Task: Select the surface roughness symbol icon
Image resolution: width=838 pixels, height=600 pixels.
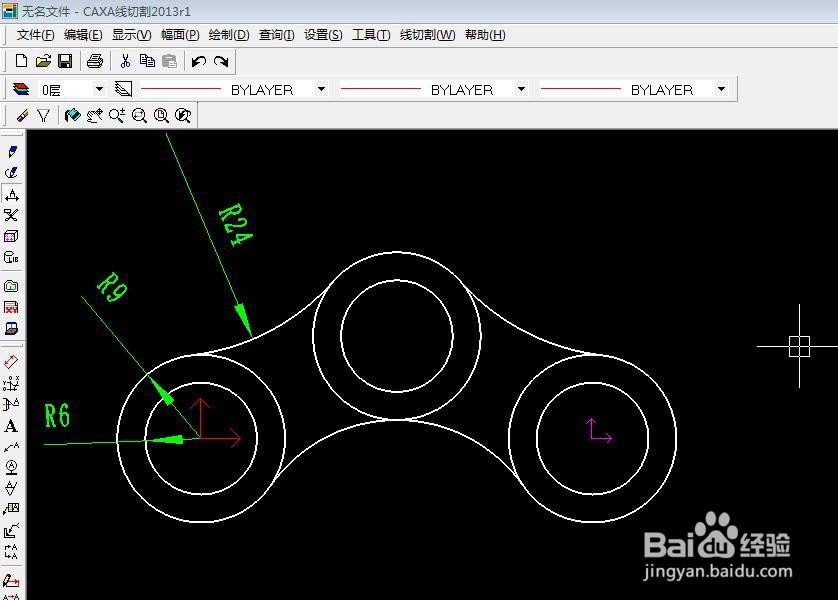Action: (11, 488)
